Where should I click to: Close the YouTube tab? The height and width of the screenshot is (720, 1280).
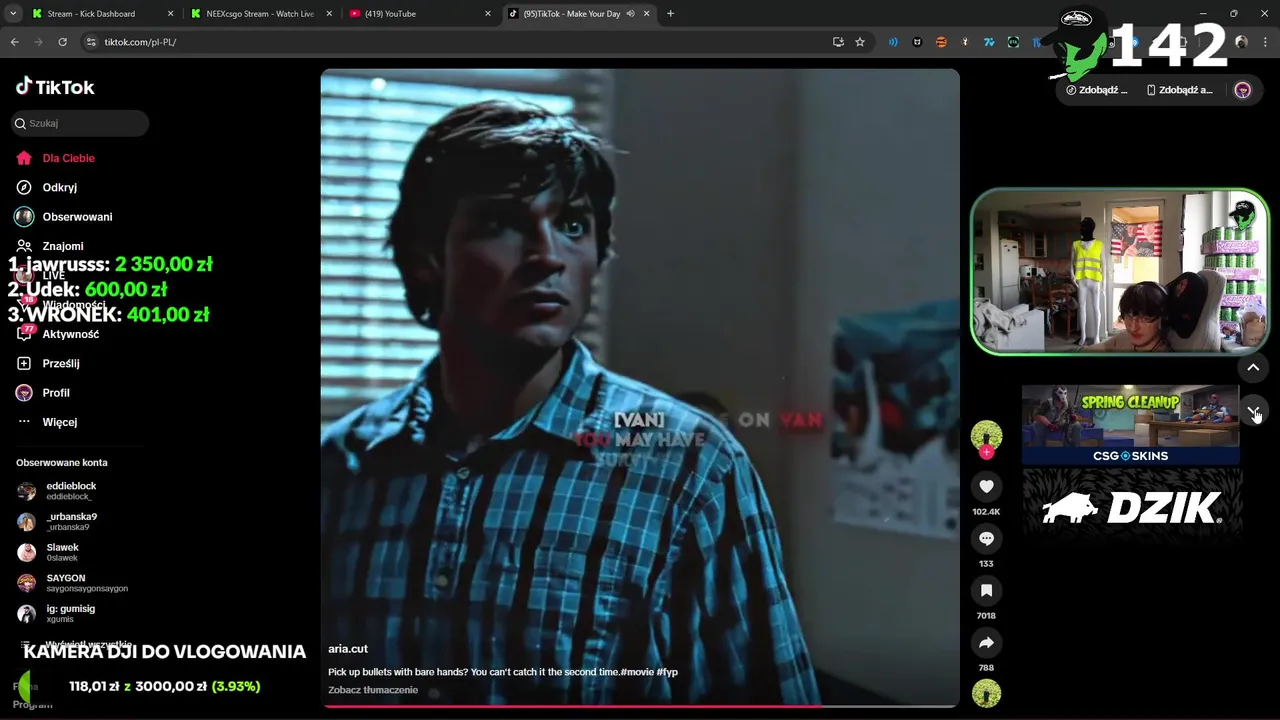click(x=488, y=14)
